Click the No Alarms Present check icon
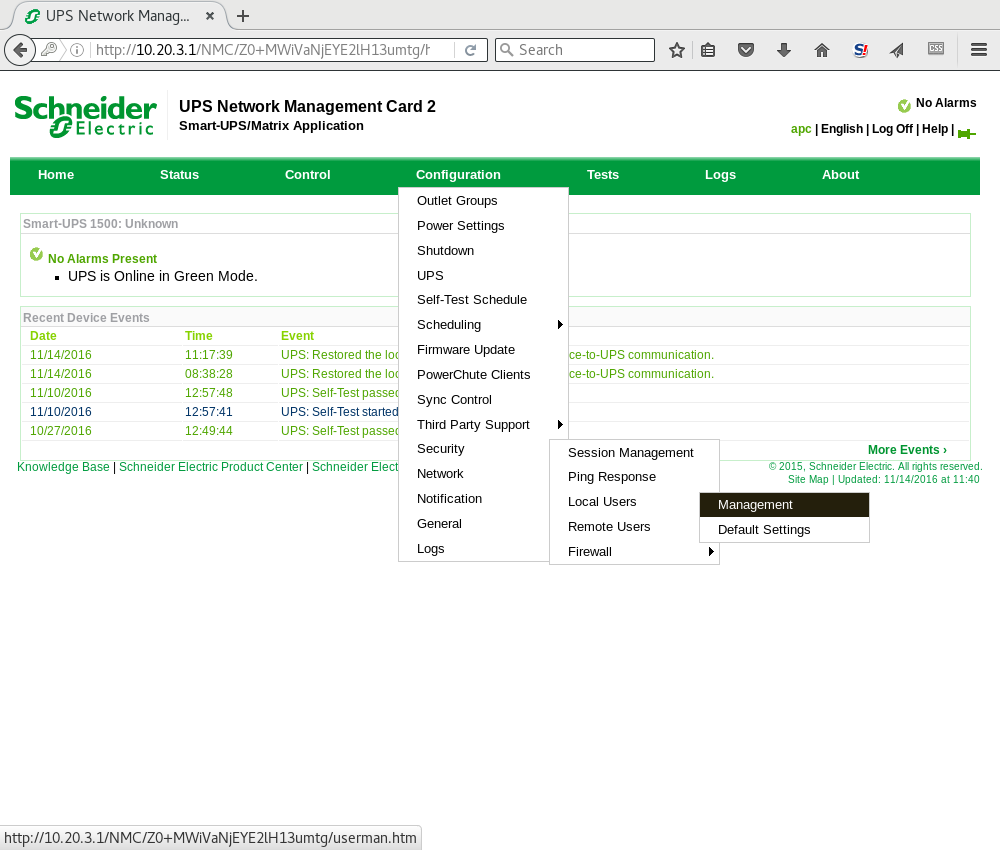Image resolution: width=1000 pixels, height=850 pixels. (x=36, y=254)
